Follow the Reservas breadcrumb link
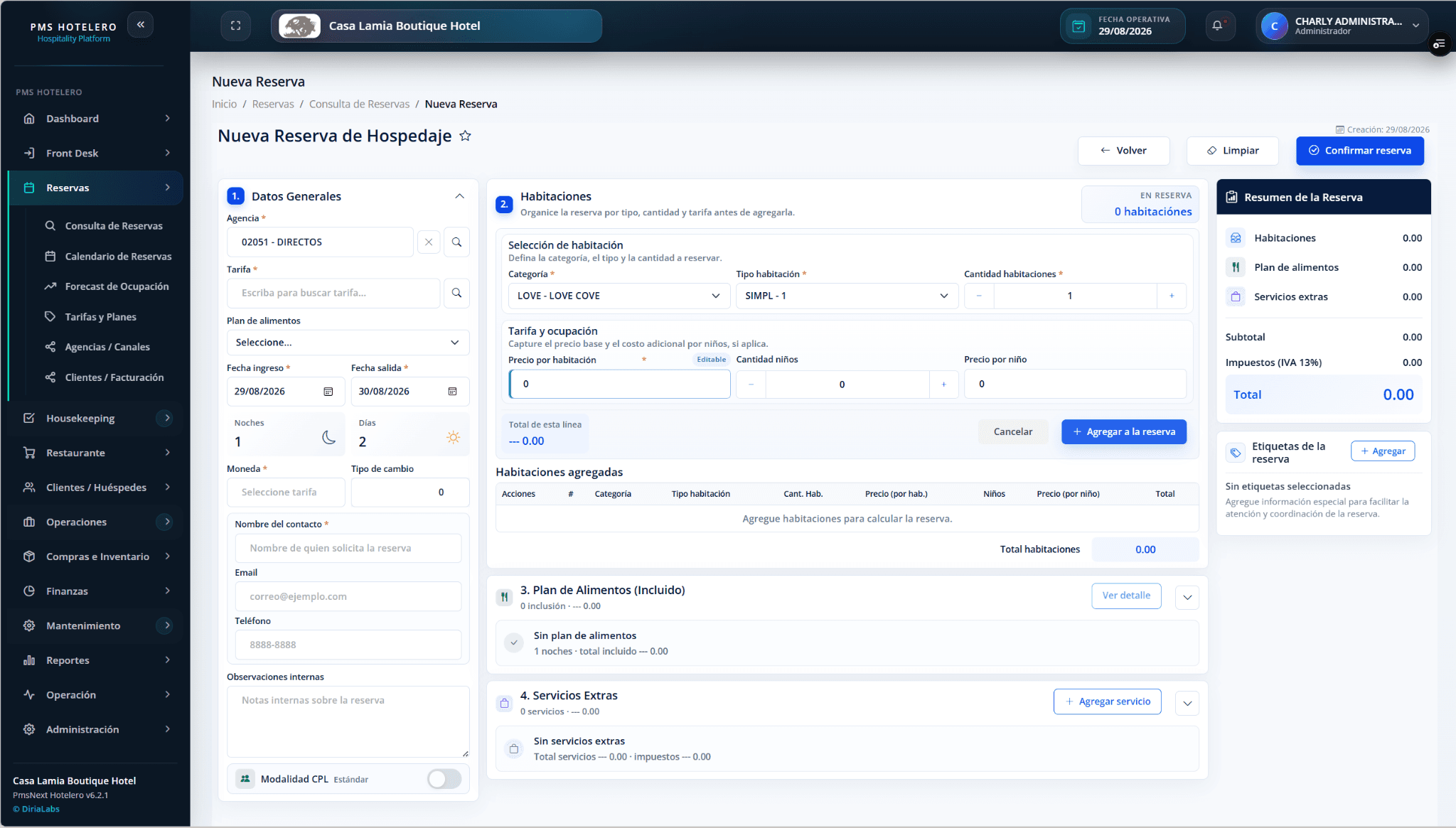1456x828 pixels. (x=272, y=104)
